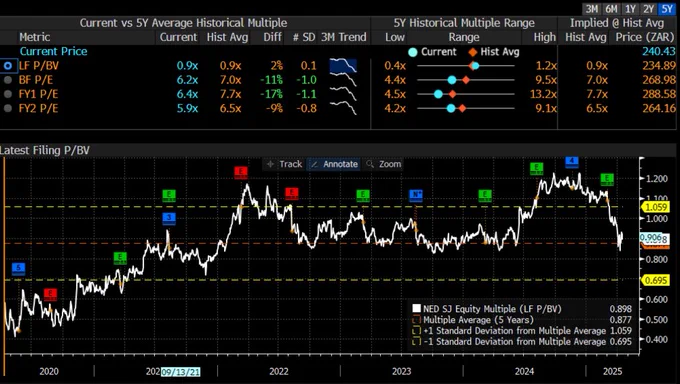This screenshot has height=384, width=680.
Task: Click the implied price 268.98
Action: point(658,80)
